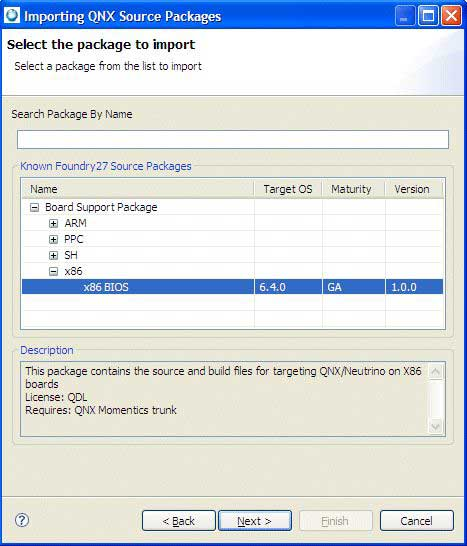The width and height of the screenshot is (467, 546).
Task: Maximize the Importing QNX Source Packages window
Action: (x=428, y=16)
